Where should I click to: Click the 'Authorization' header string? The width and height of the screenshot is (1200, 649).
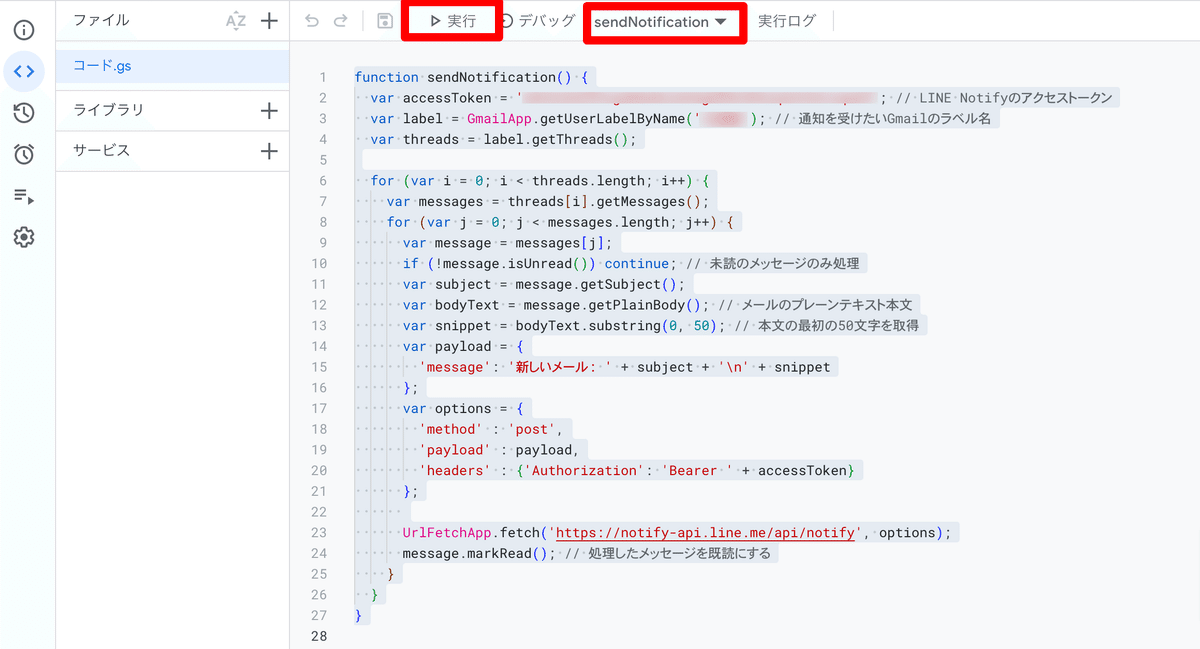584,470
